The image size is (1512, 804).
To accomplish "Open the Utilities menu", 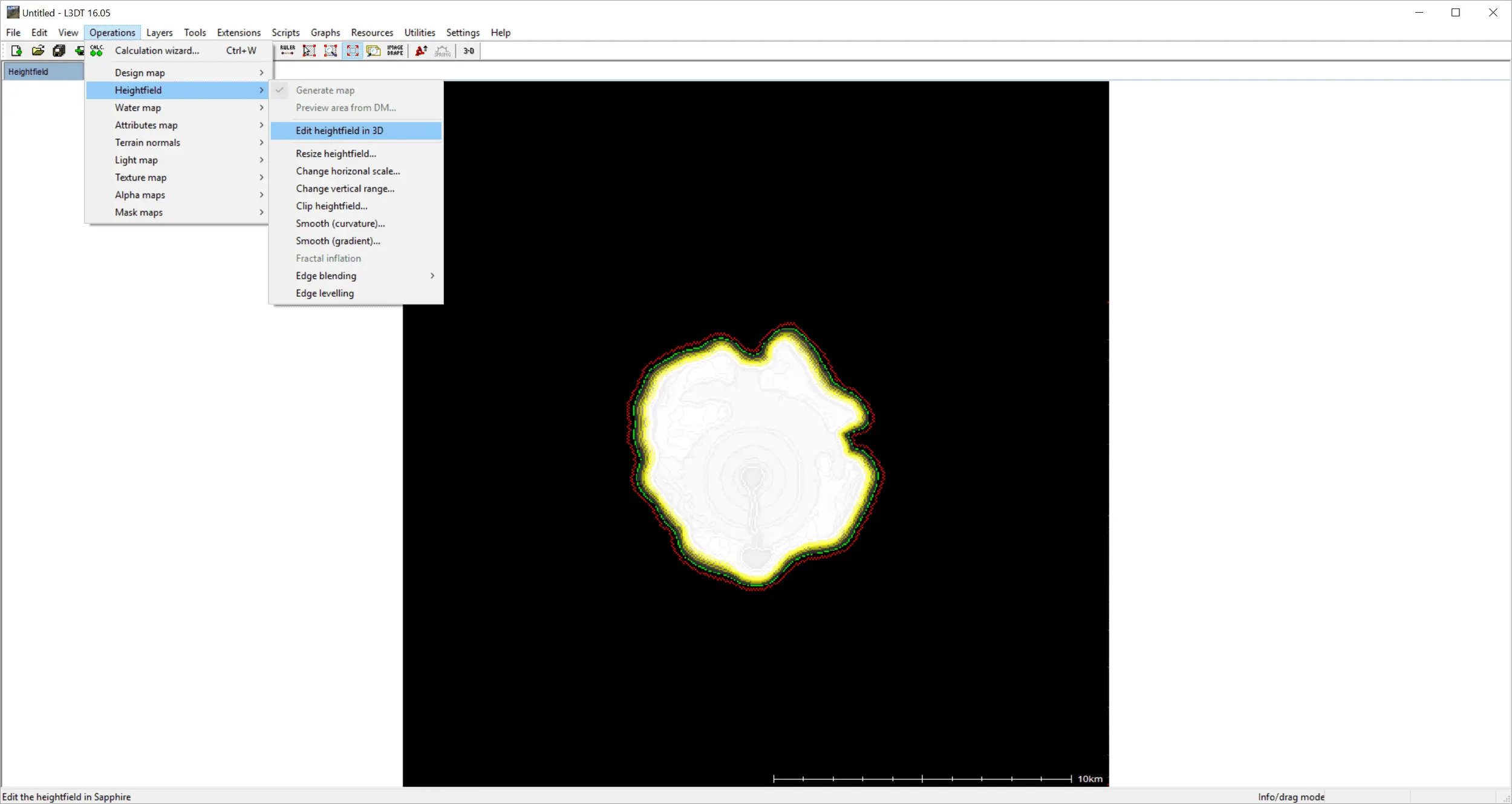I will pyautogui.click(x=420, y=33).
